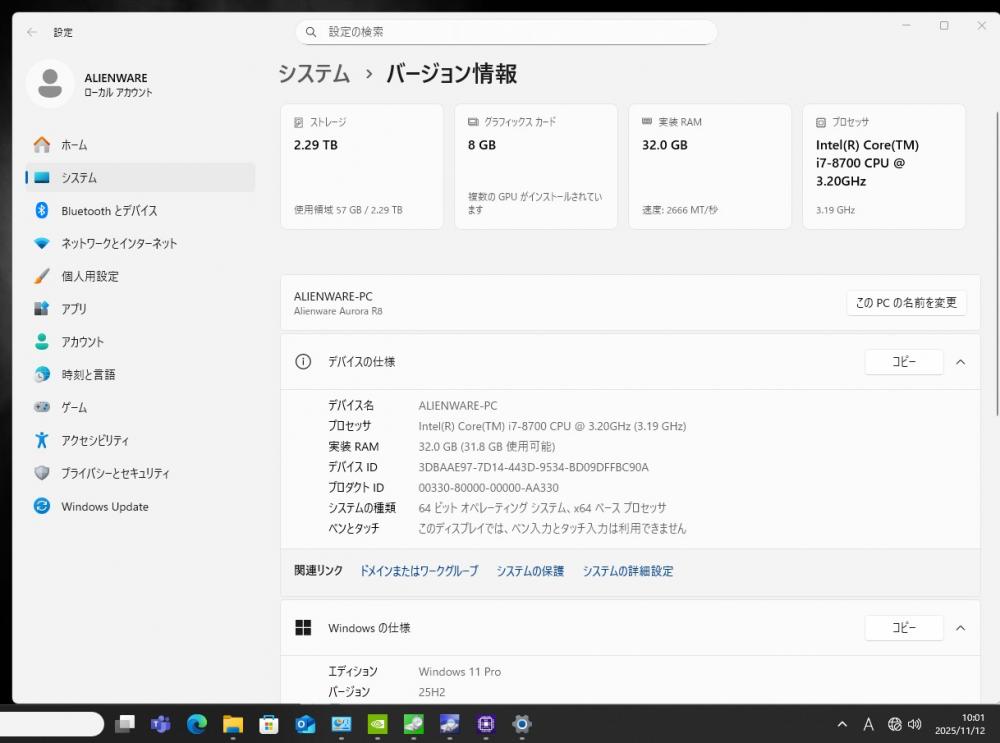The width and height of the screenshot is (1000, 743).
Task: Click この PC の名前を変更 button
Action: click(906, 303)
